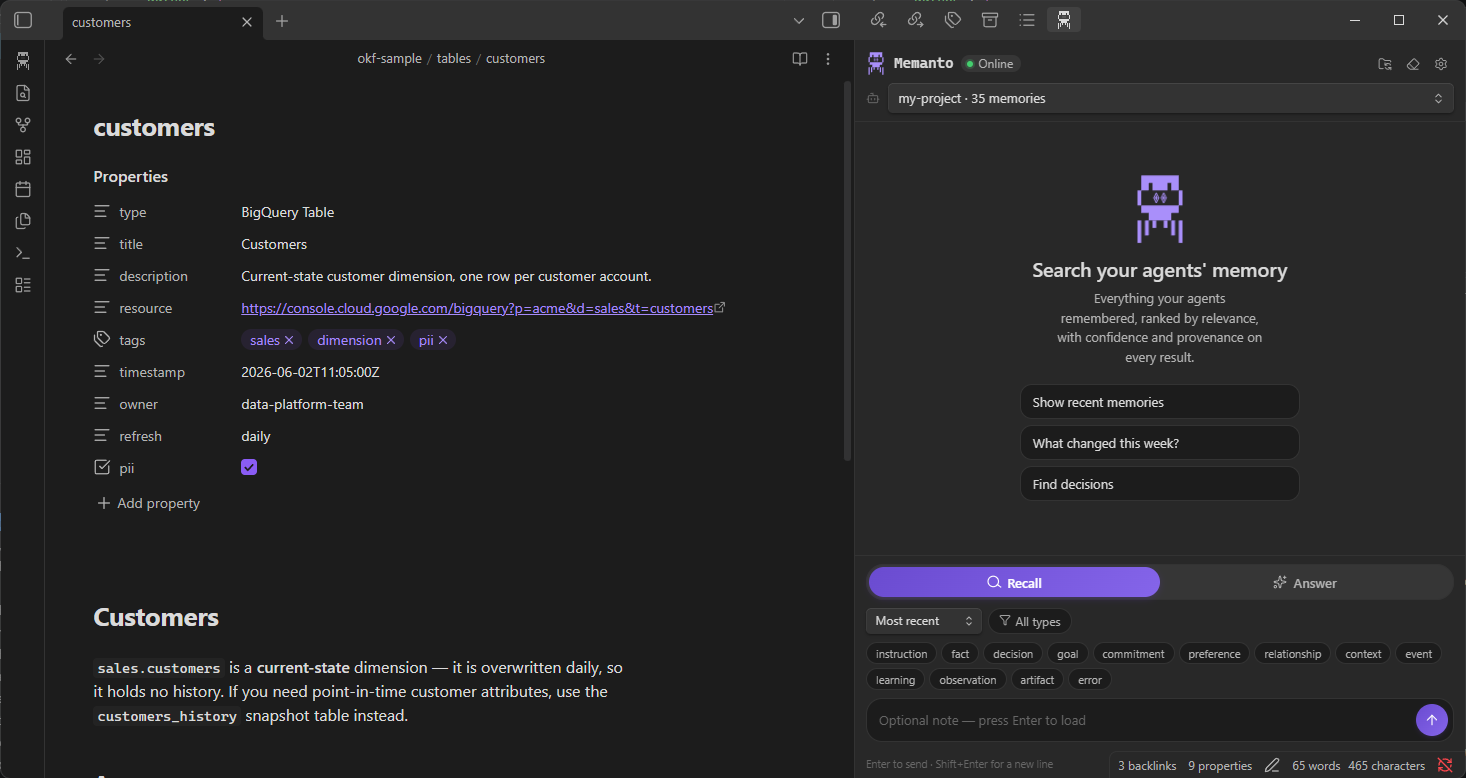Select the Memanto robot tab icon

click(x=1064, y=20)
